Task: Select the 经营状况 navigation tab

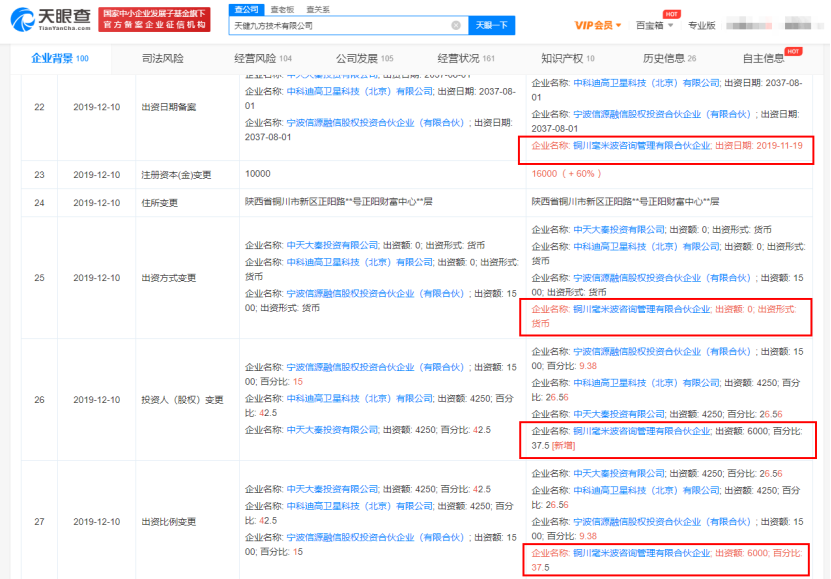Action: [466, 58]
